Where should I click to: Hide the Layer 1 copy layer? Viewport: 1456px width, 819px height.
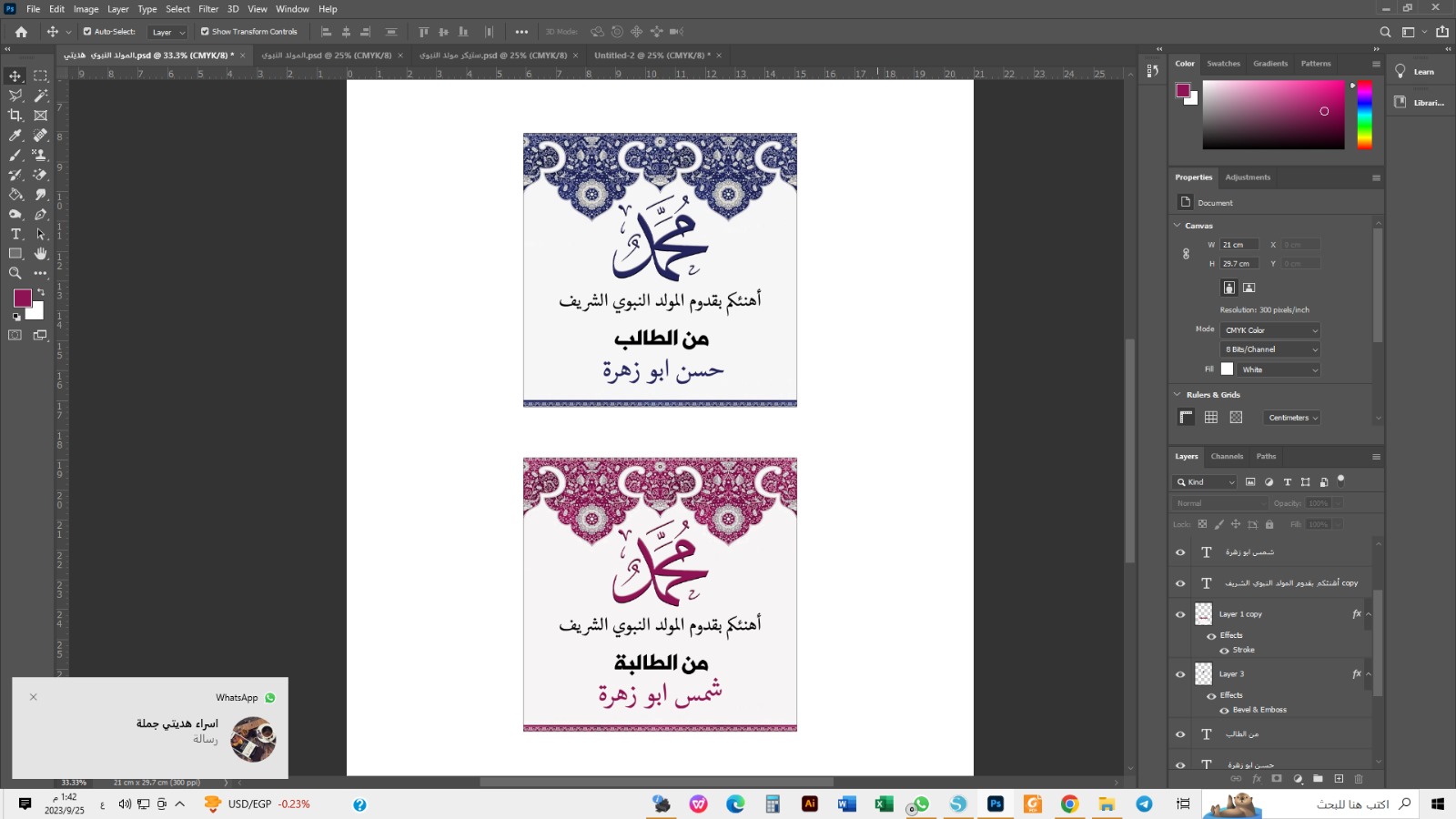[1180, 614]
